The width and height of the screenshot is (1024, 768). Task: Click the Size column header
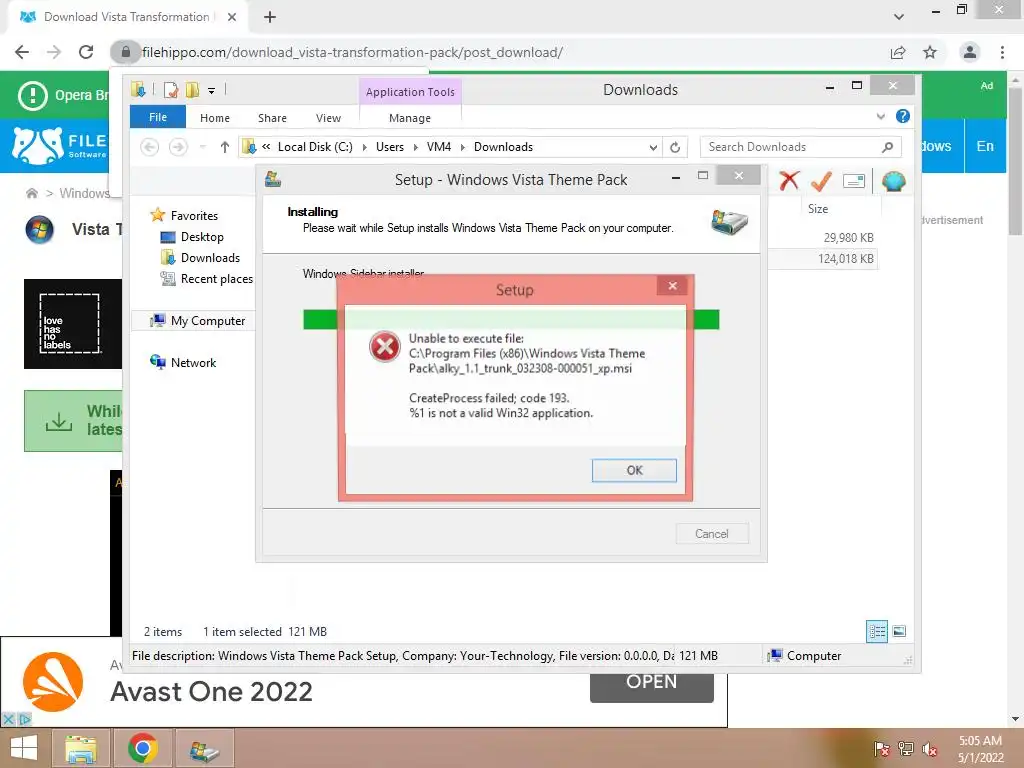[818, 209]
